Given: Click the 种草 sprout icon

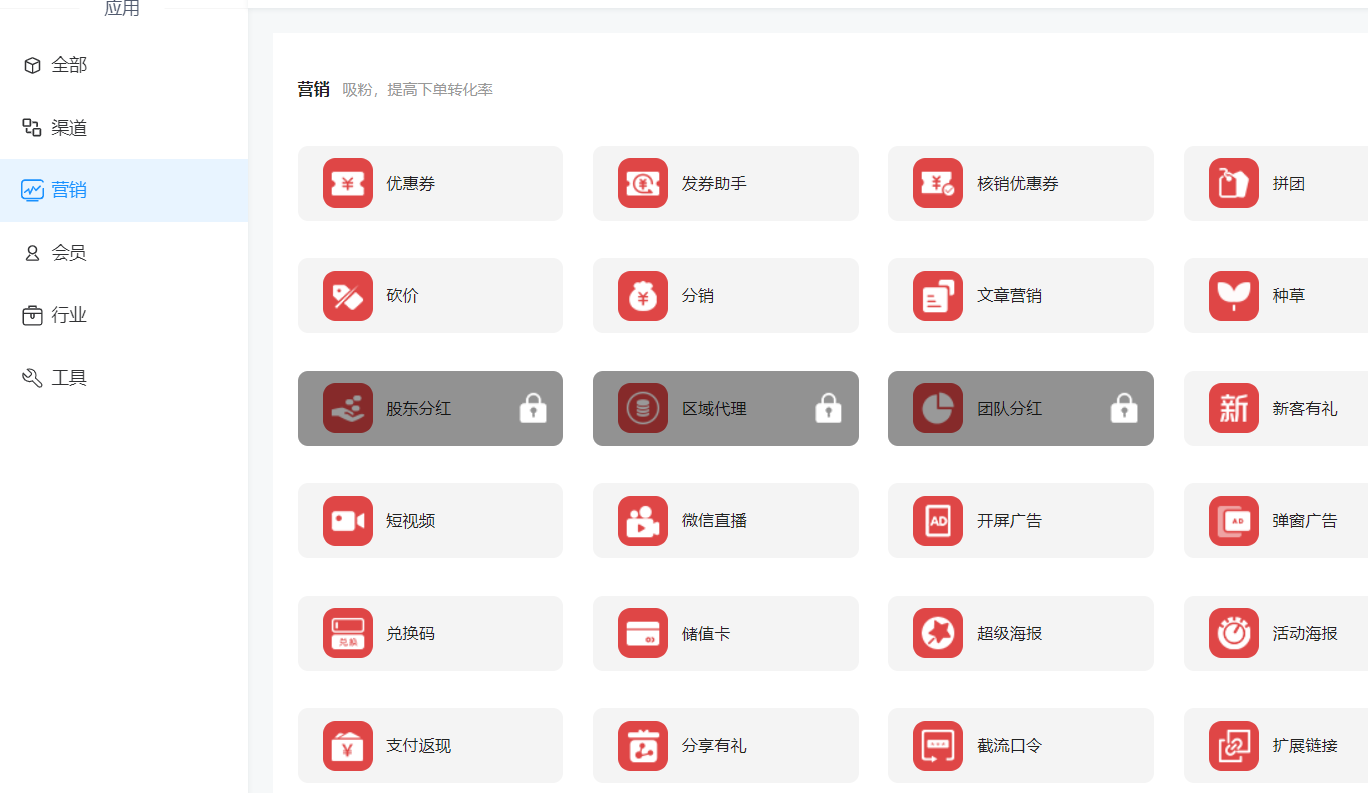Looking at the screenshot, I should [x=1233, y=296].
